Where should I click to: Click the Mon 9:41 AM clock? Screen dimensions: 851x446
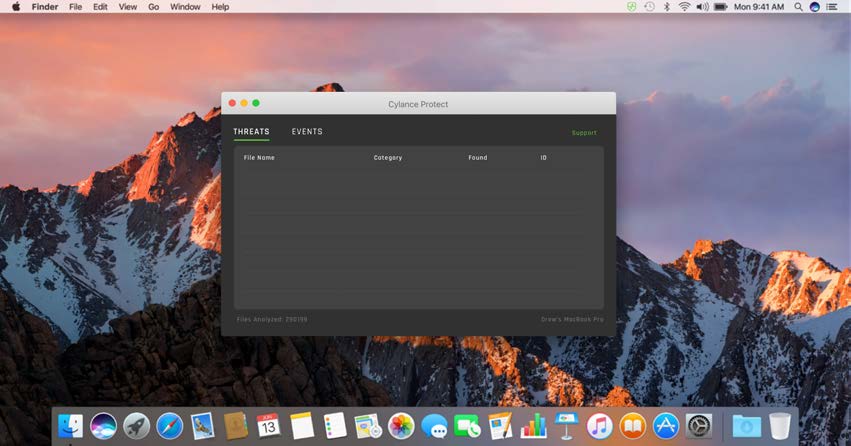pyautogui.click(x=759, y=7)
